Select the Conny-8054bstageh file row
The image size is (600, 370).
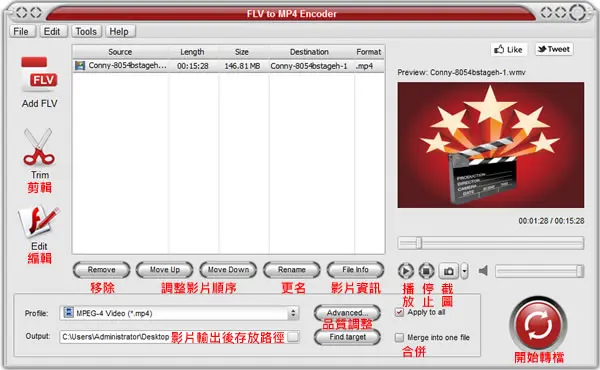click(228, 66)
